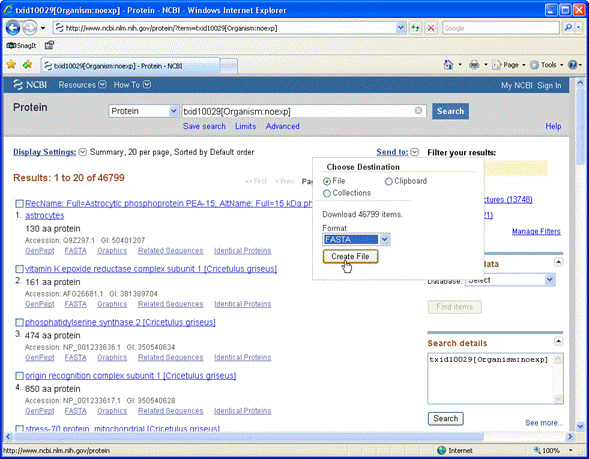Go back with the browser Back arrow
The height and width of the screenshot is (459, 589).
[12, 28]
